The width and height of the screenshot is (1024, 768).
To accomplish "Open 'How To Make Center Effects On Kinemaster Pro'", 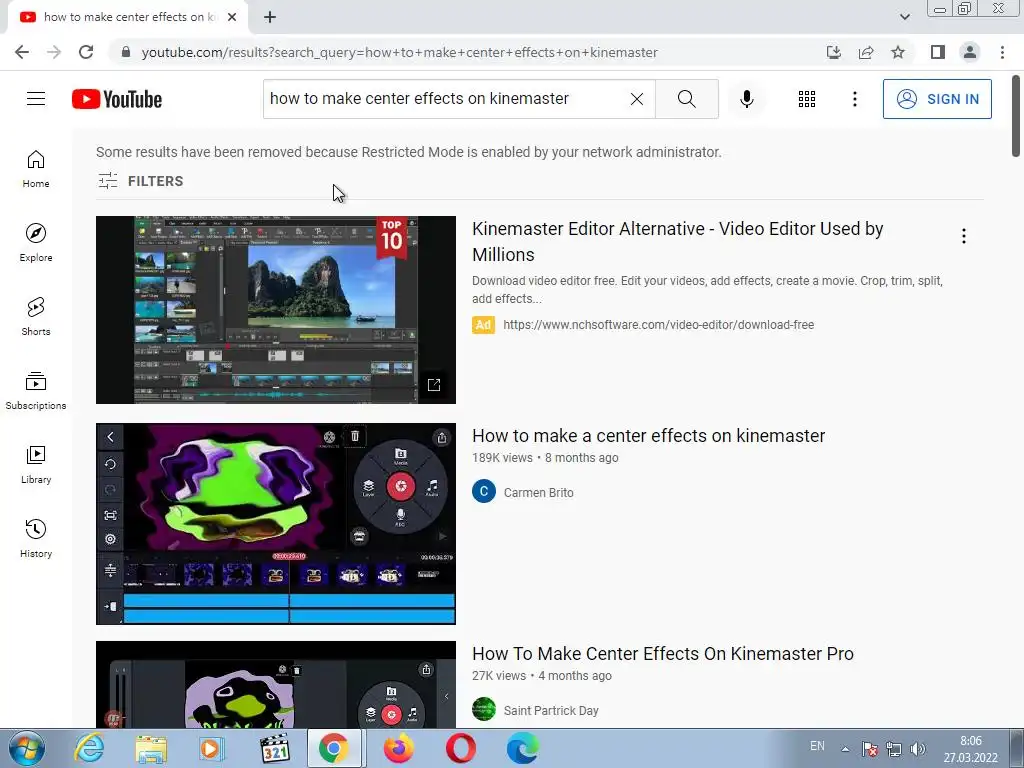I will [x=663, y=654].
